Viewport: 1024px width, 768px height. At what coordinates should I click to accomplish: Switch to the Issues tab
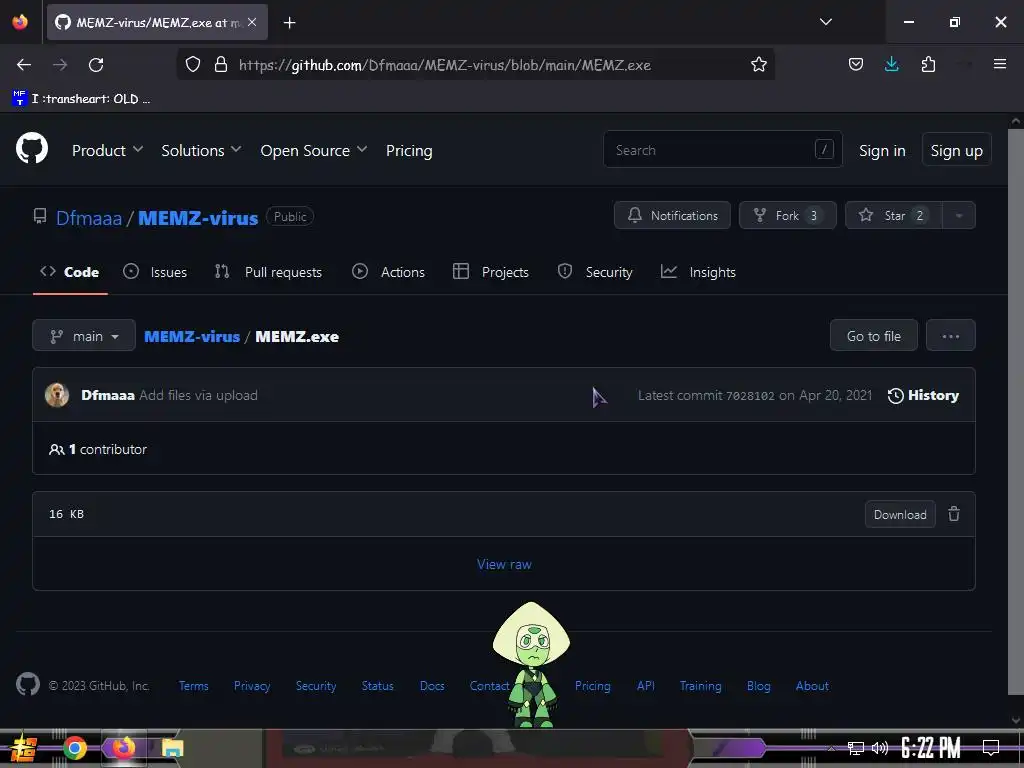coord(155,272)
